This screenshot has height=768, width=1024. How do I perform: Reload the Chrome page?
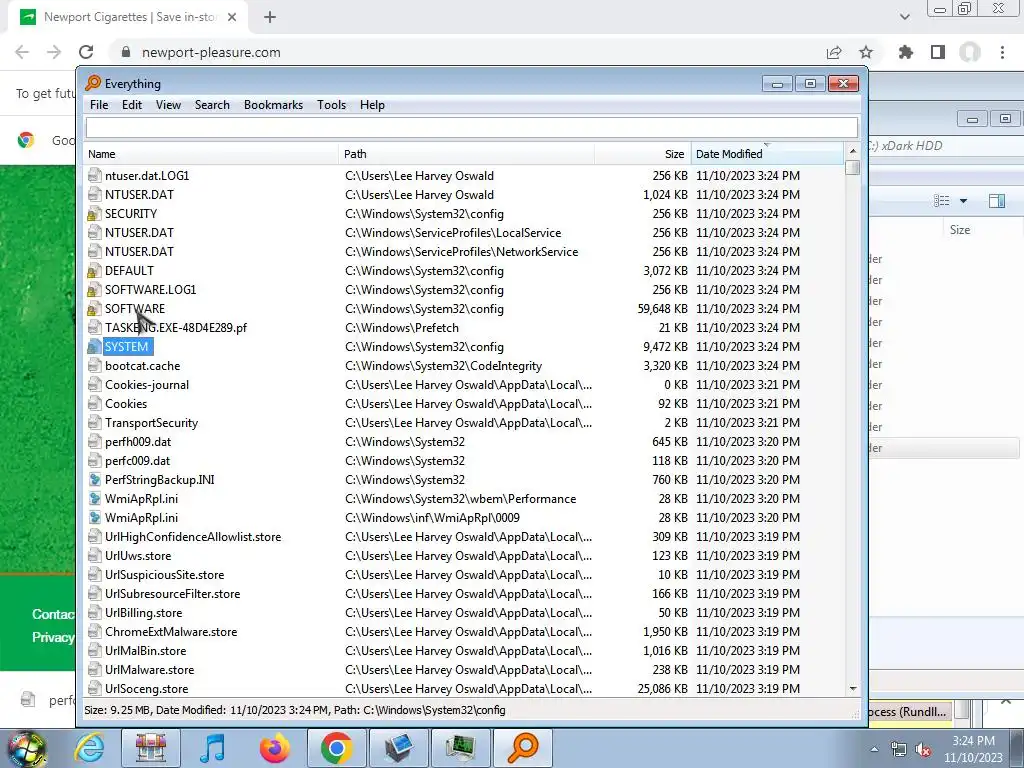coord(86,52)
